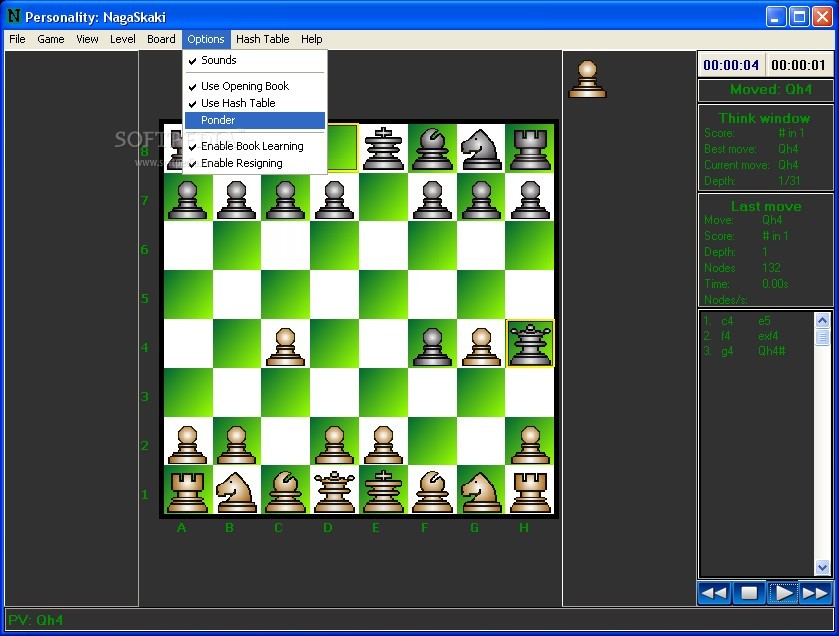
Task: Click the 00:00:01 clock display
Action: [x=798, y=65]
